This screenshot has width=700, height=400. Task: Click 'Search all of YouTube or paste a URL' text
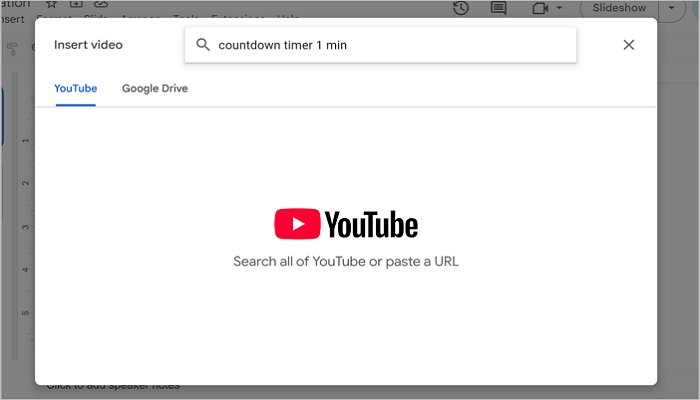pyautogui.click(x=346, y=262)
